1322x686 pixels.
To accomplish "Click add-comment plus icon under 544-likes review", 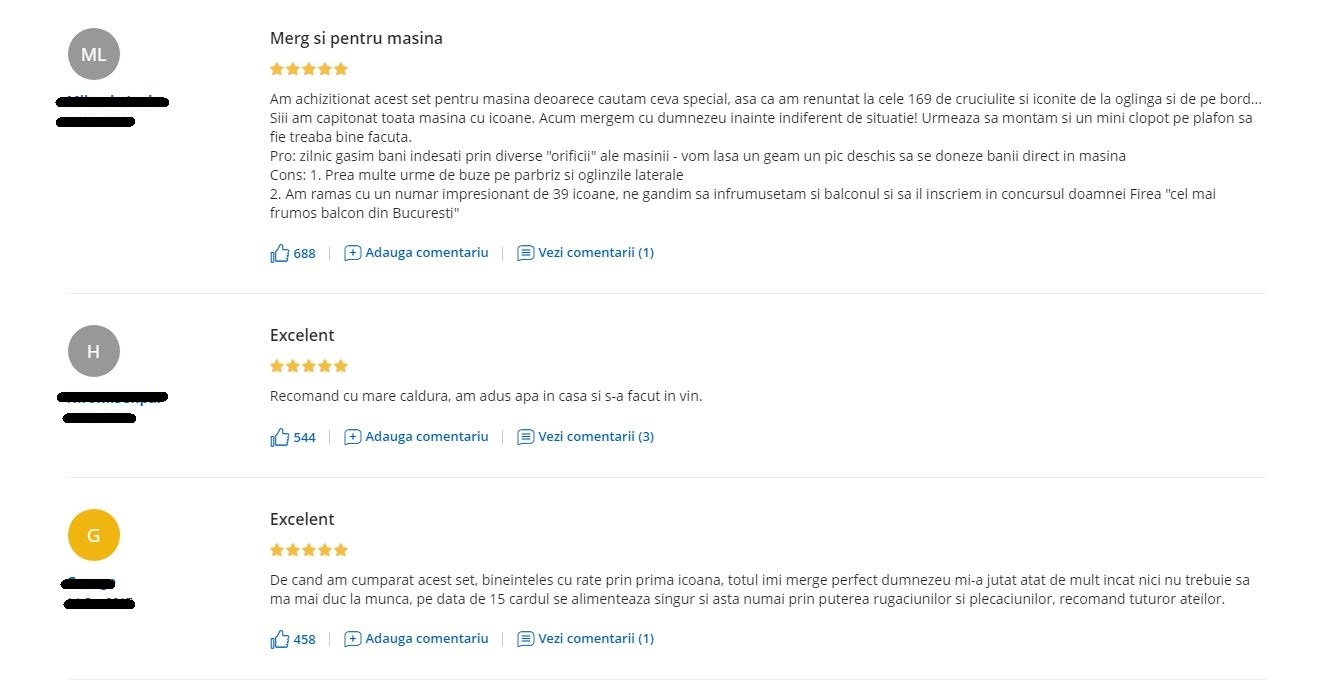I will point(352,437).
